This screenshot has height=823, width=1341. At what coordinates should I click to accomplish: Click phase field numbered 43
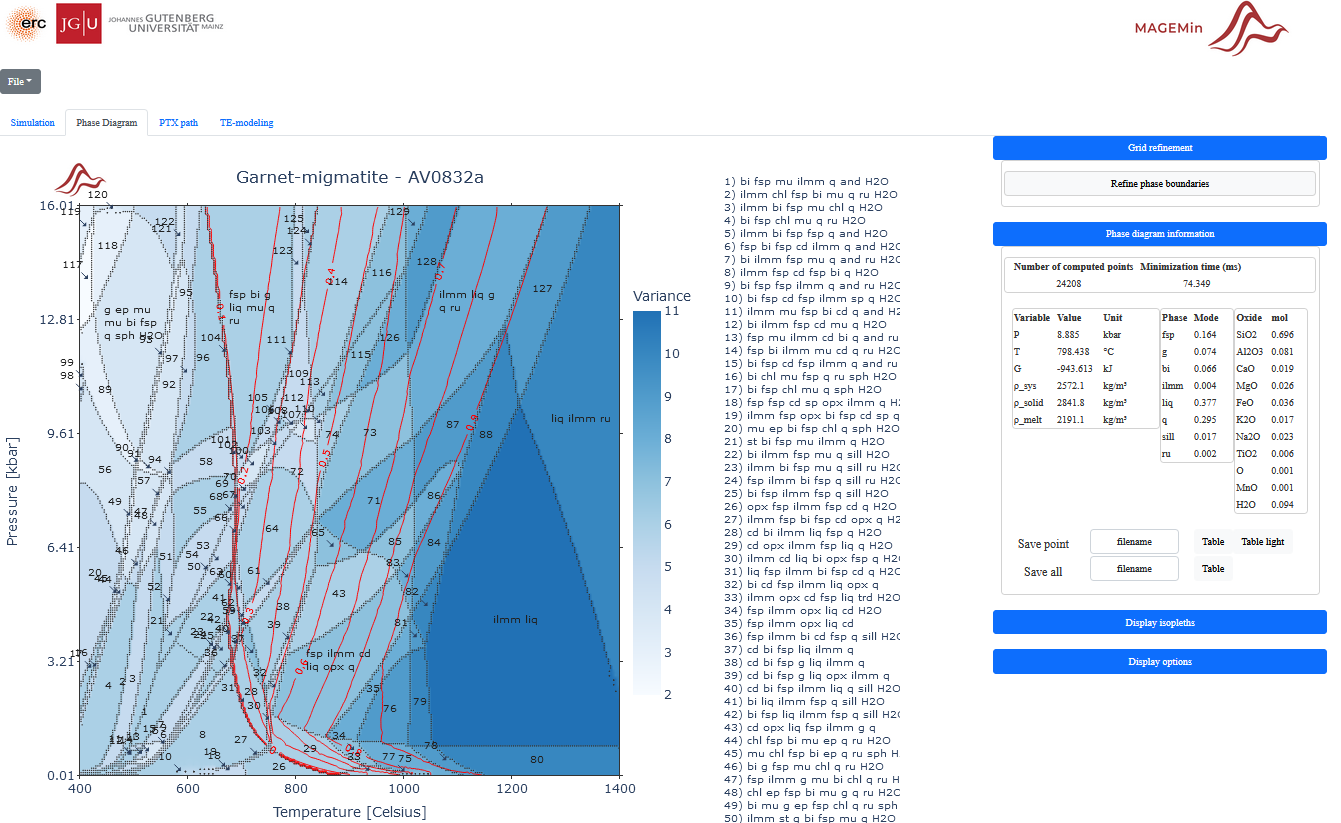tap(339, 594)
